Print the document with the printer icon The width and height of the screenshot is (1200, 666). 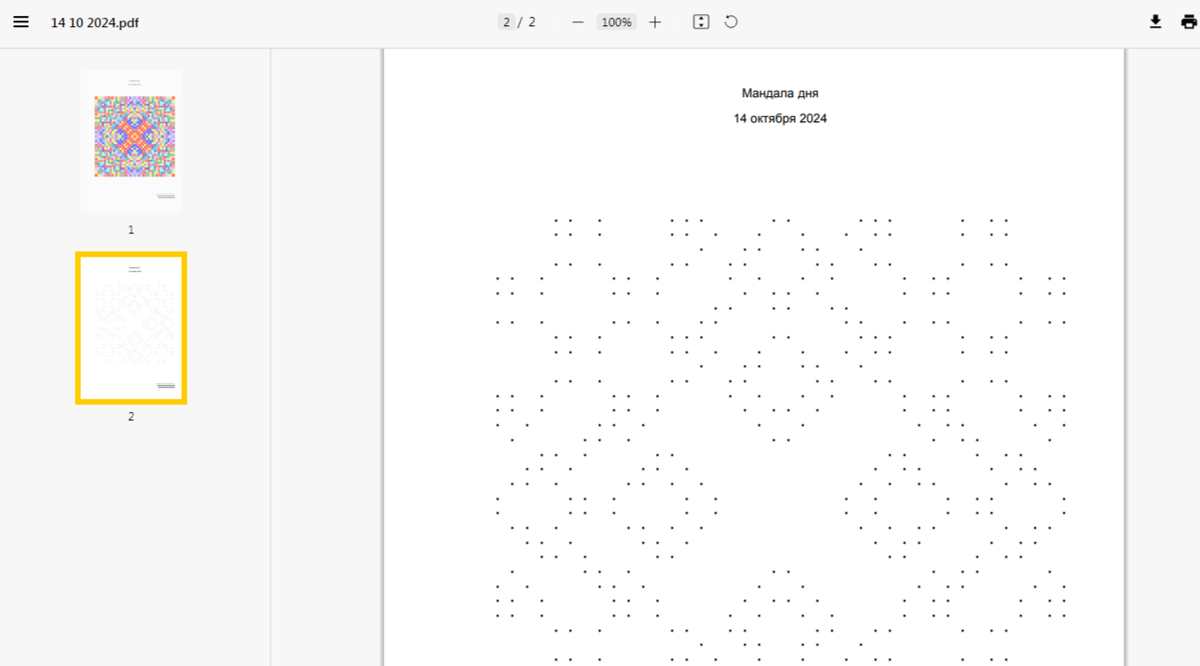tap(1188, 22)
